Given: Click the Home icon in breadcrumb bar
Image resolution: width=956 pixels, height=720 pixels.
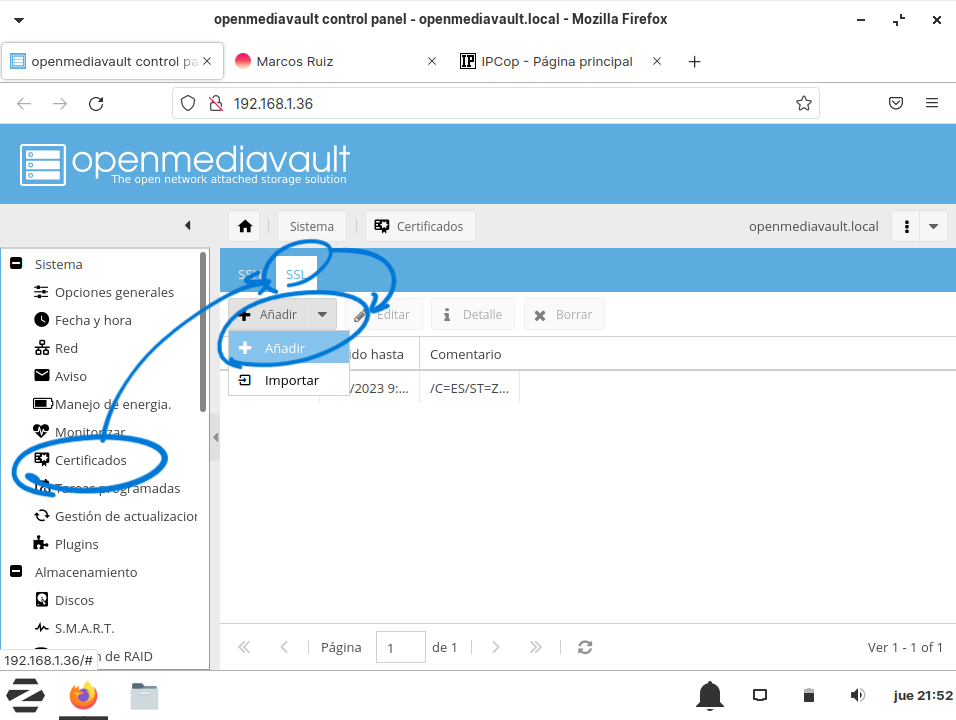Looking at the screenshot, I should pos(245,226).
